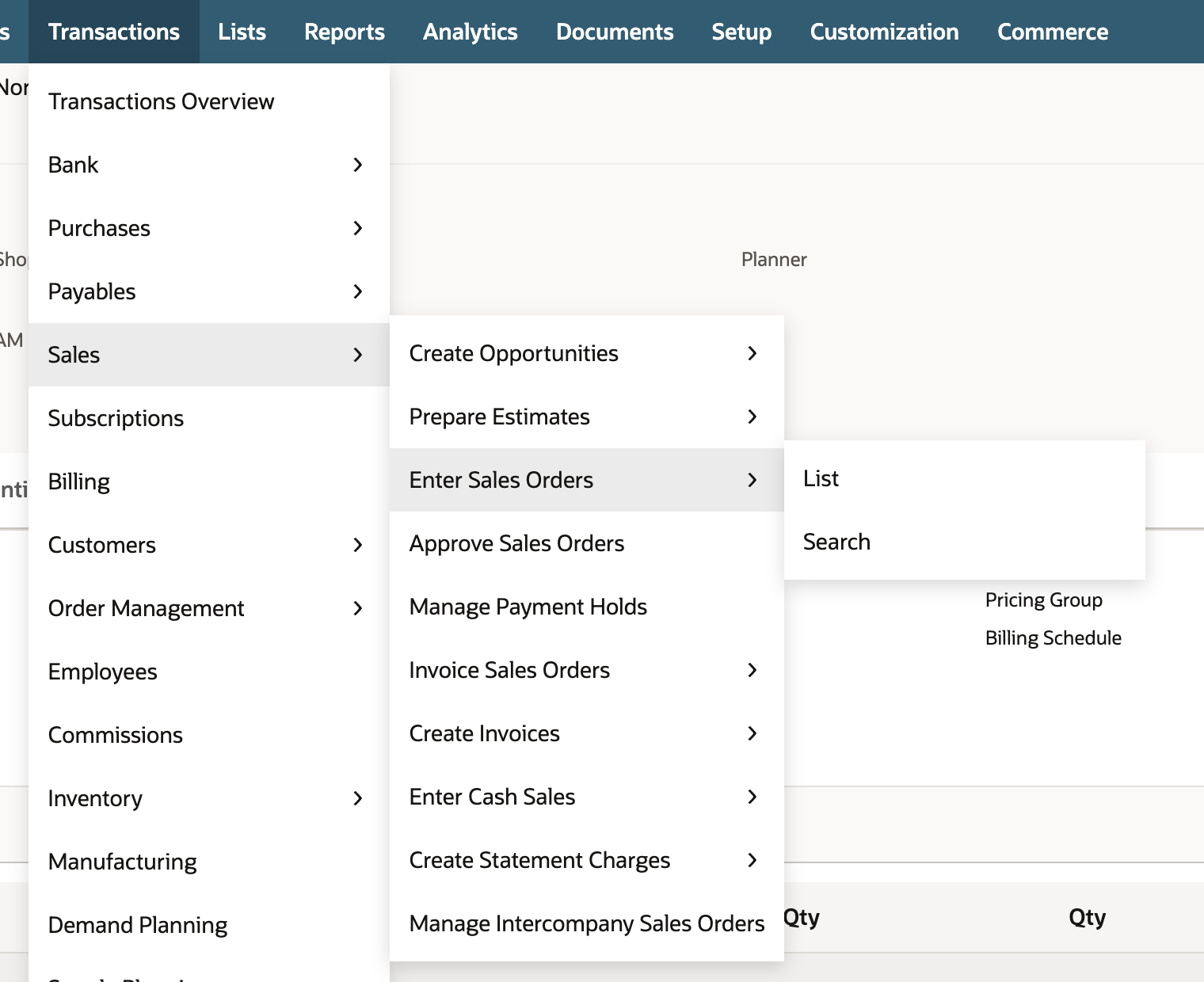1204x982 pixels.
Task: Click the Planner label
Action: (x=774, y=260)
